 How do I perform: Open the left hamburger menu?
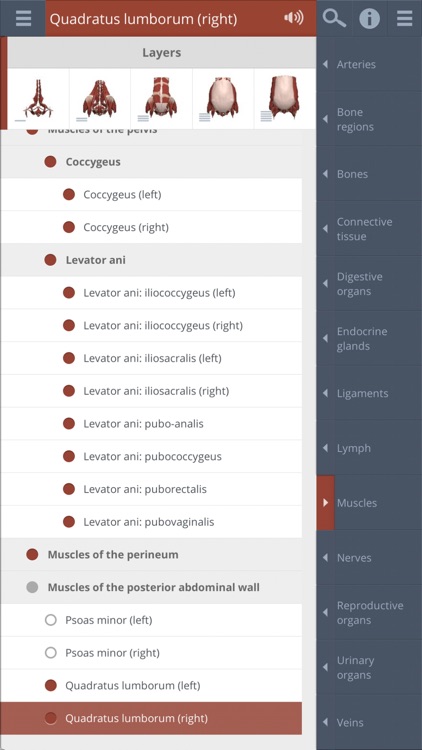(x=23, y=19)
